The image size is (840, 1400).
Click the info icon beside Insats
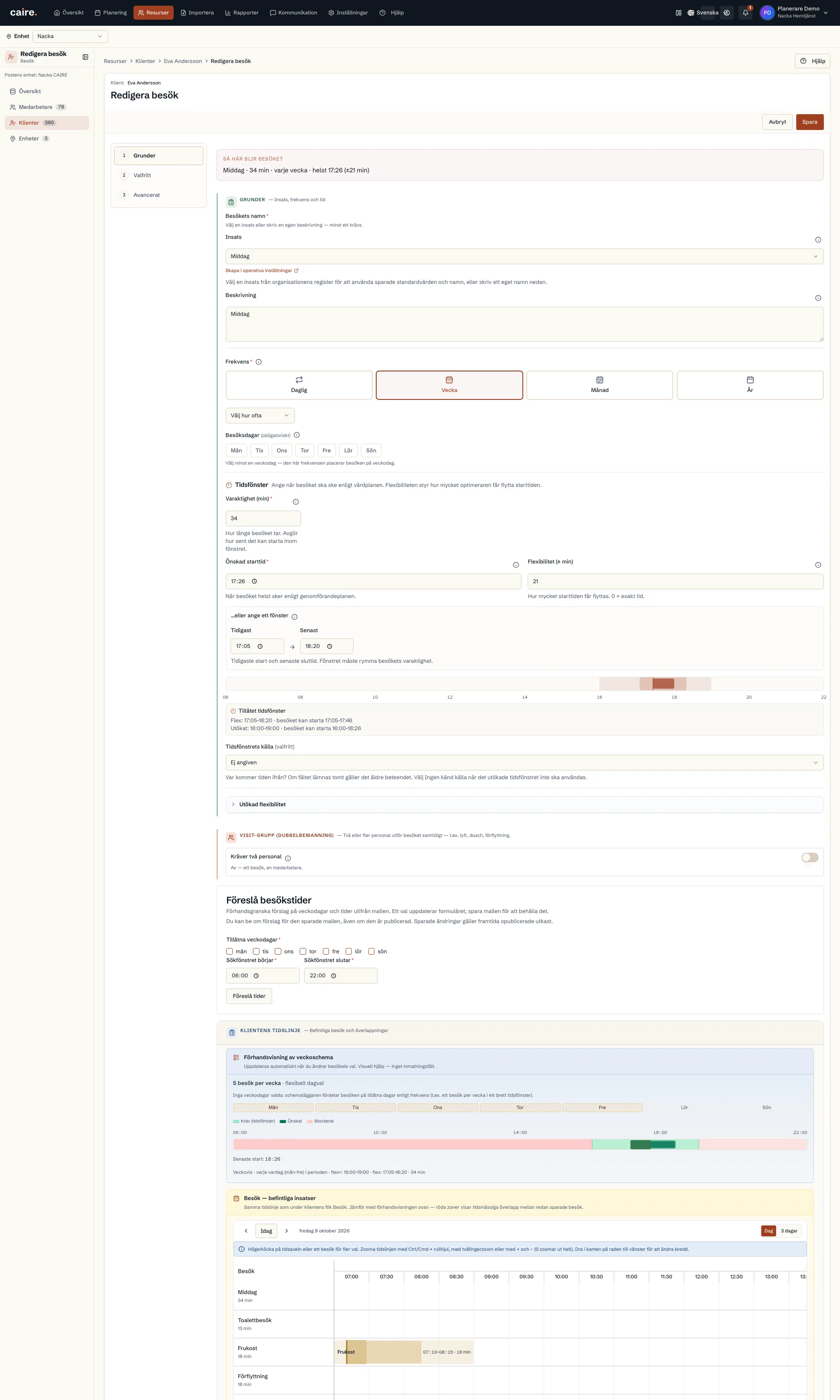[818, 240]
